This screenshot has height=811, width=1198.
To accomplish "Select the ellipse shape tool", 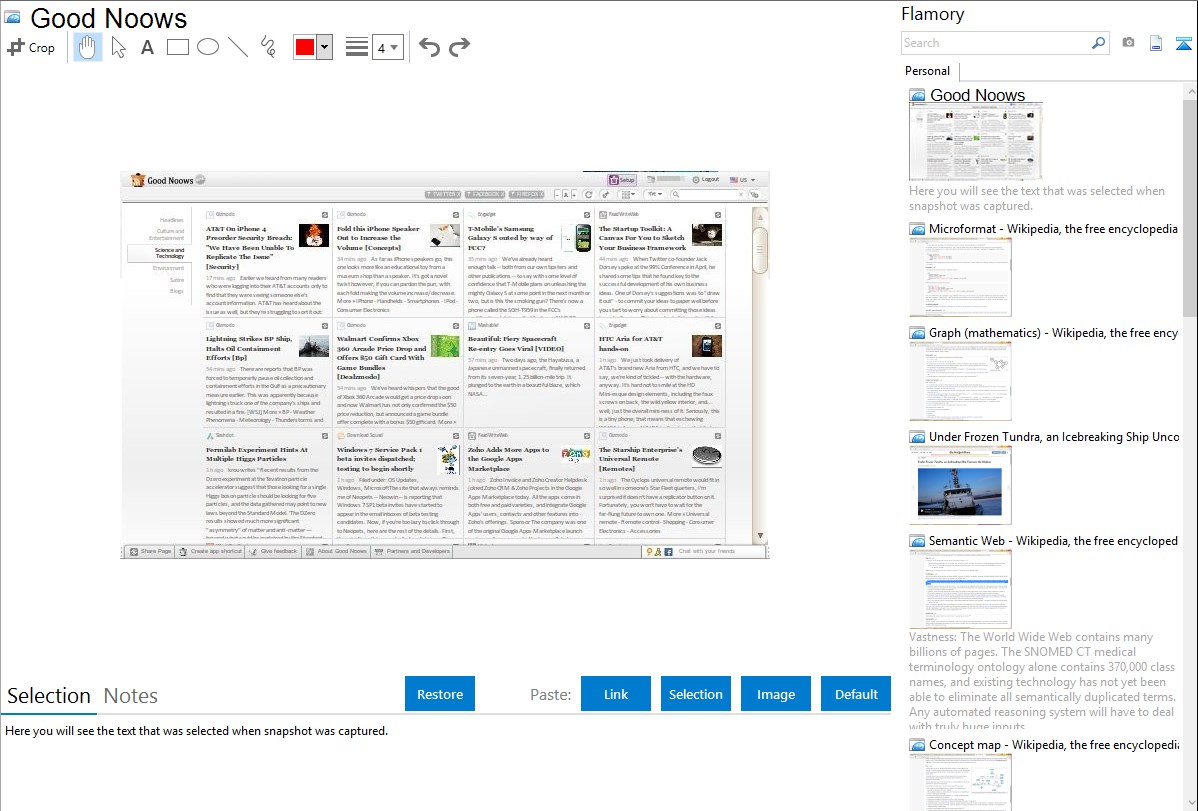I will tap(208, 47).
